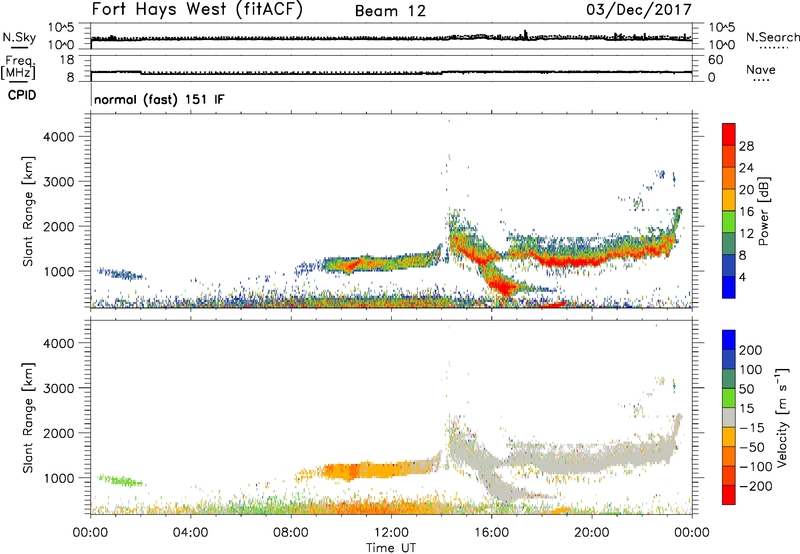Click the 20:00 time tick label

point(591,533)
